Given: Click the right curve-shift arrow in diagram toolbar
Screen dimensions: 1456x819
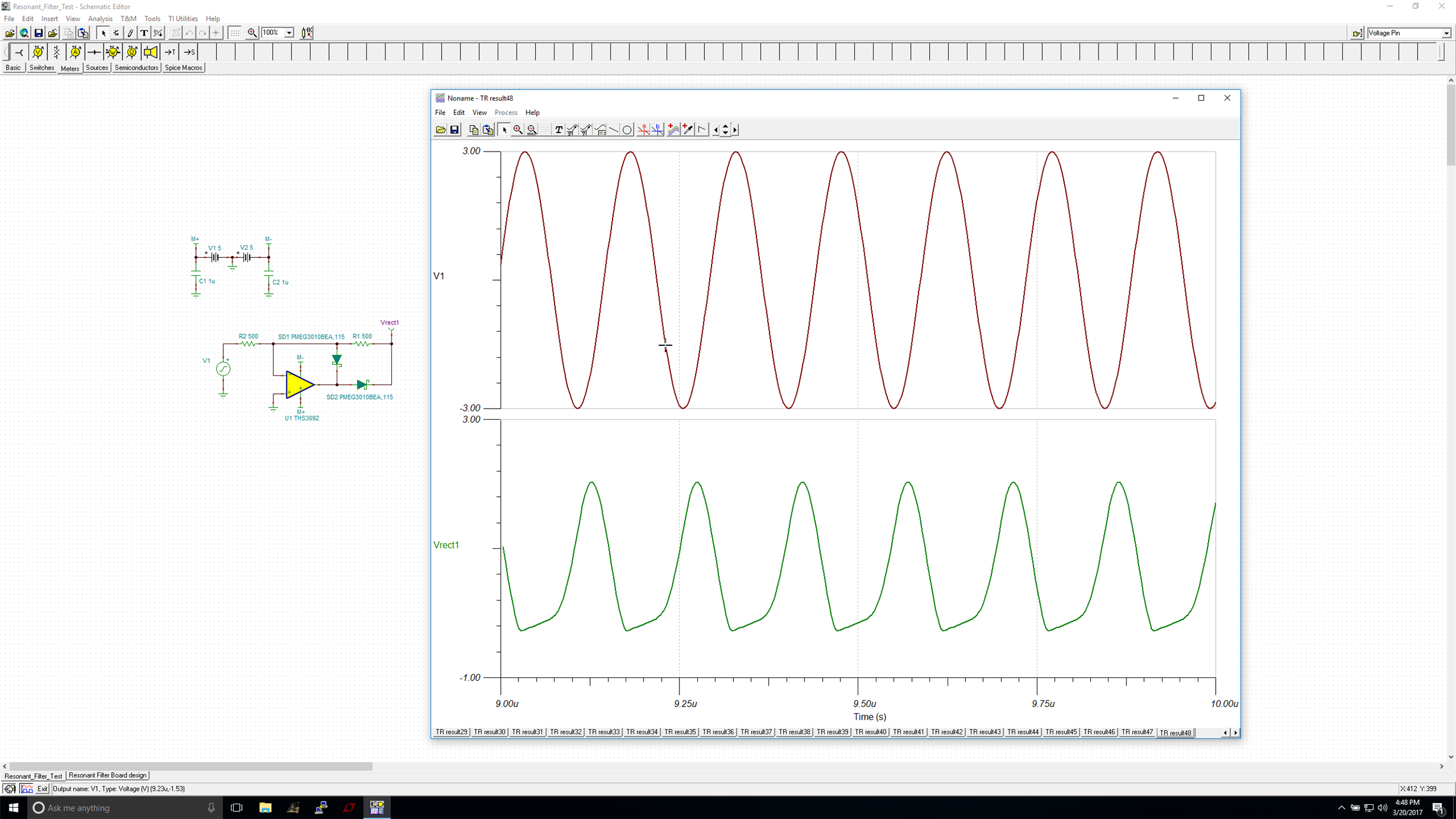Looking at the screenshot, I should click(735, 130).
